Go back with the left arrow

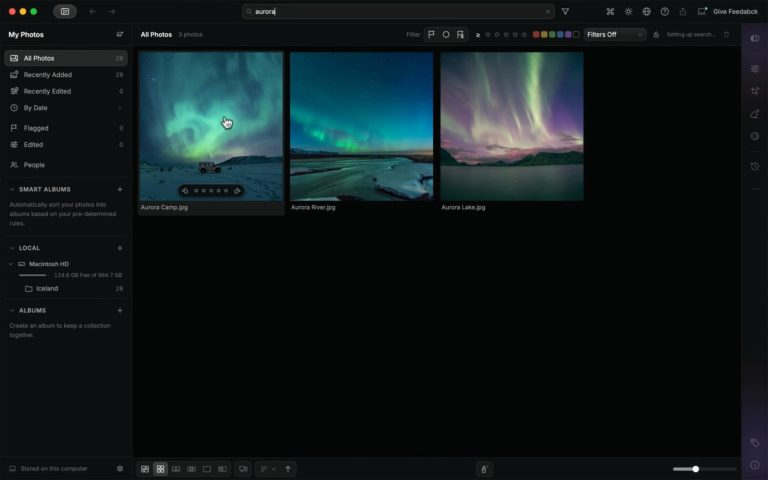pyautogui.click(x=93, y=11)
